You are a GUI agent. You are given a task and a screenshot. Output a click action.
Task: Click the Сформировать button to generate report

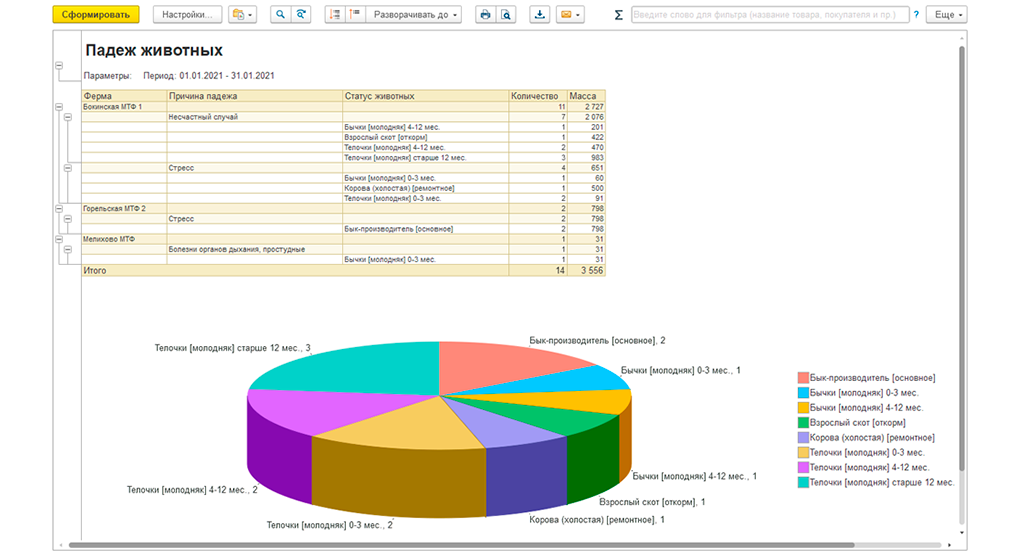96,14
